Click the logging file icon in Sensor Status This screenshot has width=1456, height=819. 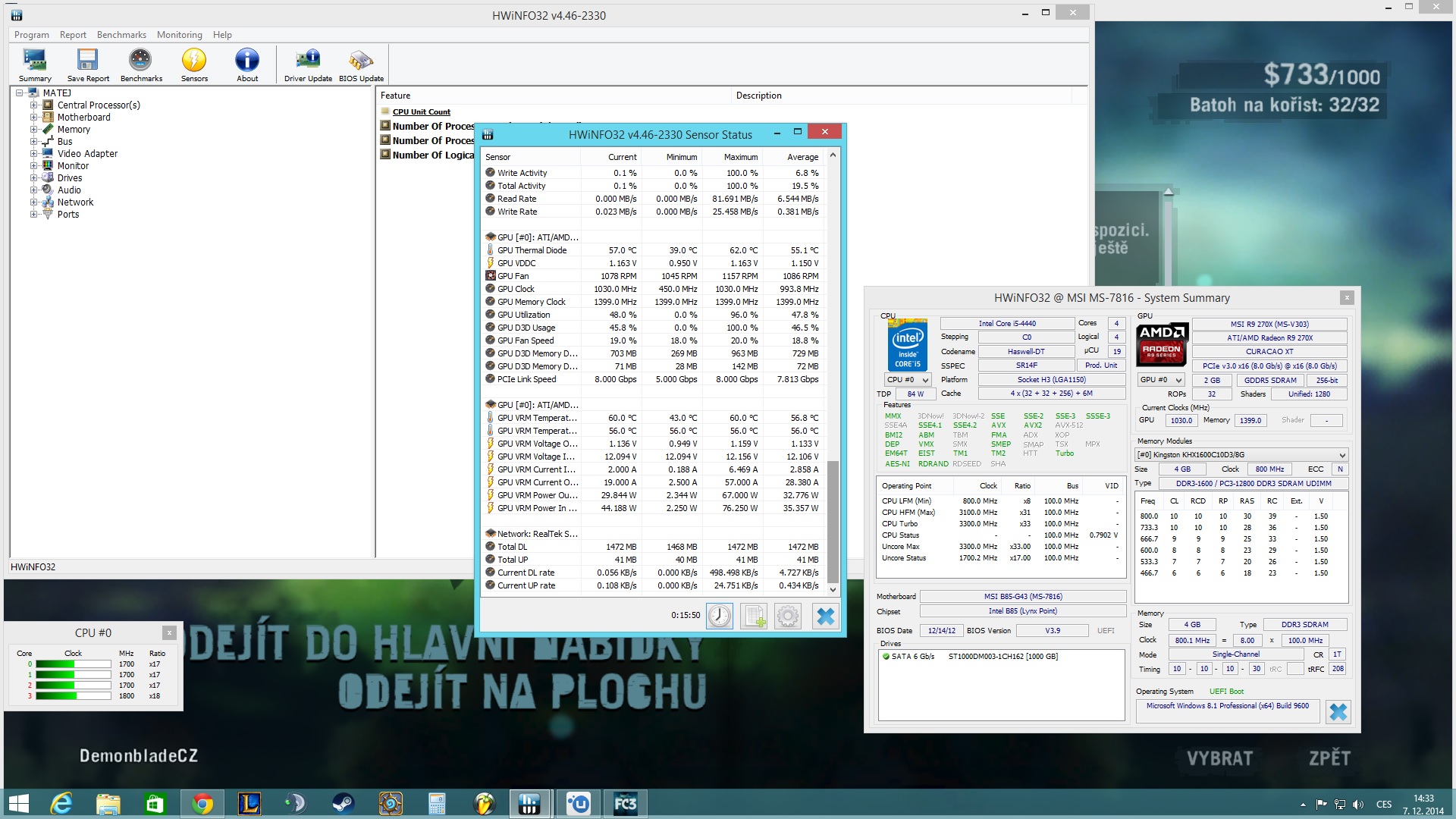click(754, 616)
